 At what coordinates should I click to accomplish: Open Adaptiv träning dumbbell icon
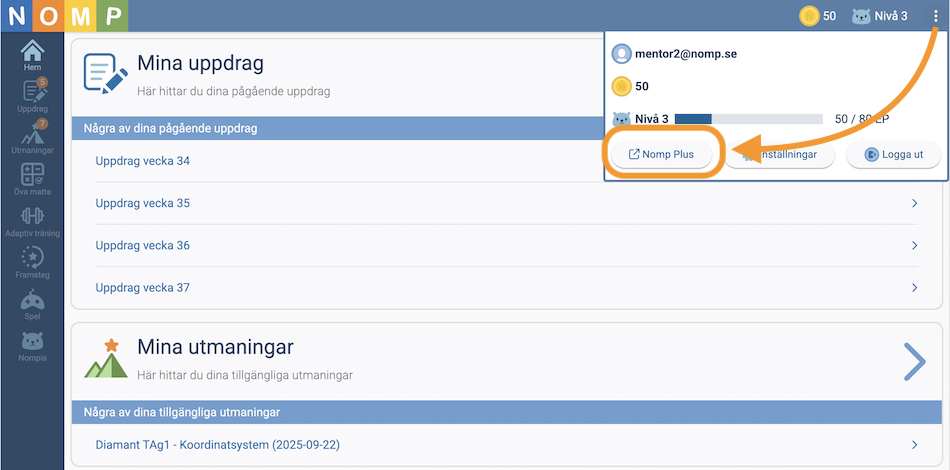pos(32,221)
